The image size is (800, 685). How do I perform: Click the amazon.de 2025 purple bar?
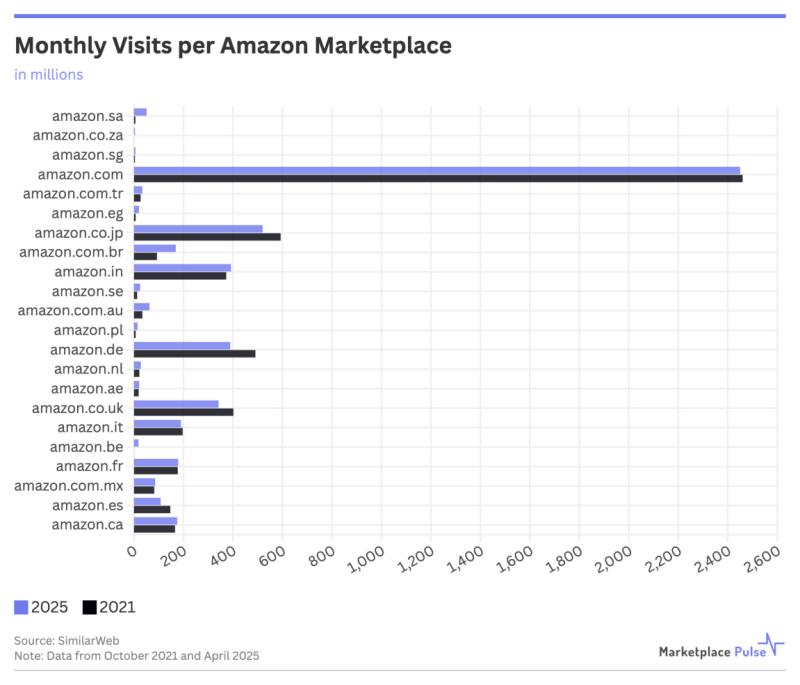coord(182,346)
